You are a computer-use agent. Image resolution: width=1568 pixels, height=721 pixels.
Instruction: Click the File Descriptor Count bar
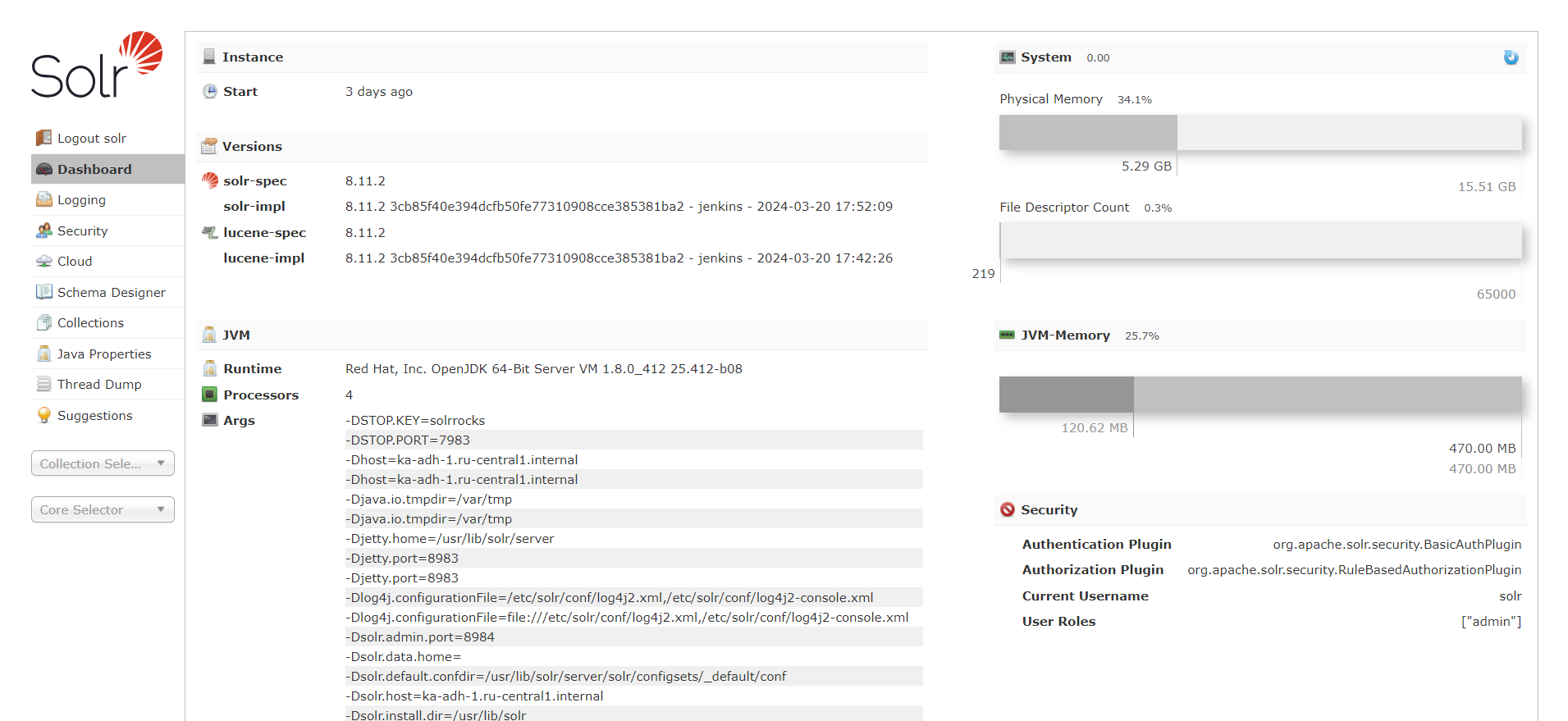point(1260,240)
